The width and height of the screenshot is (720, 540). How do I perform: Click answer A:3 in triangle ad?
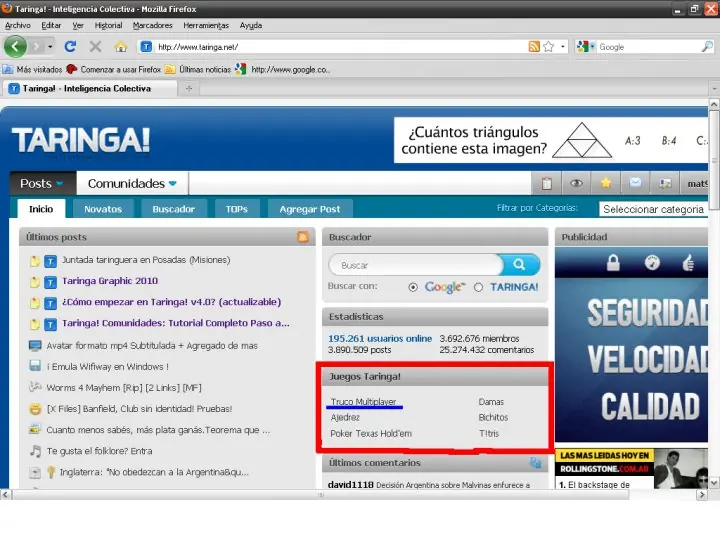pyautogui.click(x=633, y=141)
